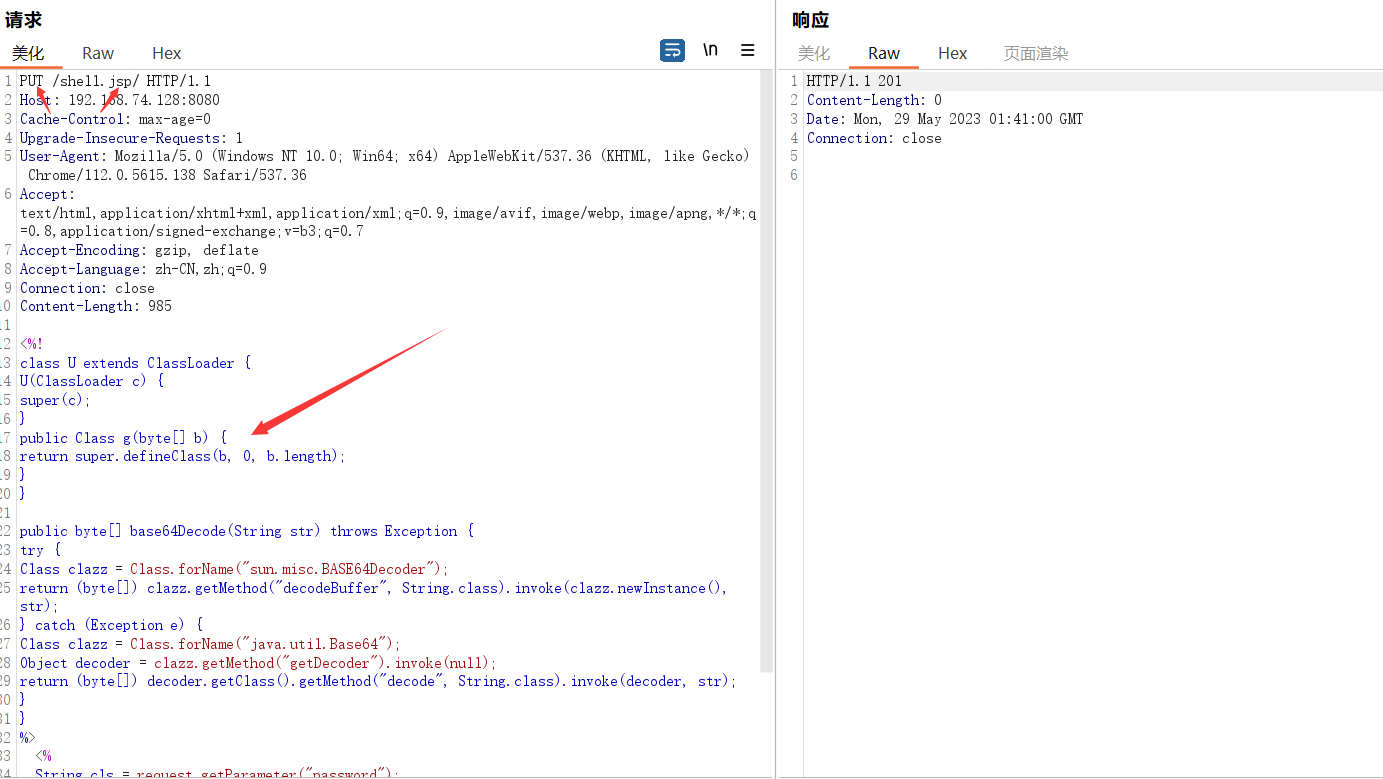1383x779 pixels.
Task: Click the sun.misc.BASE64Decoder code line
Action: coord(234,569)
